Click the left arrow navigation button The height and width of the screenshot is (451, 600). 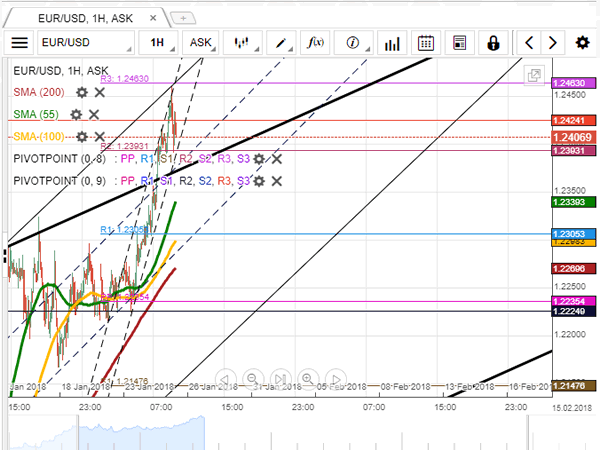click(x=529, y=42)
